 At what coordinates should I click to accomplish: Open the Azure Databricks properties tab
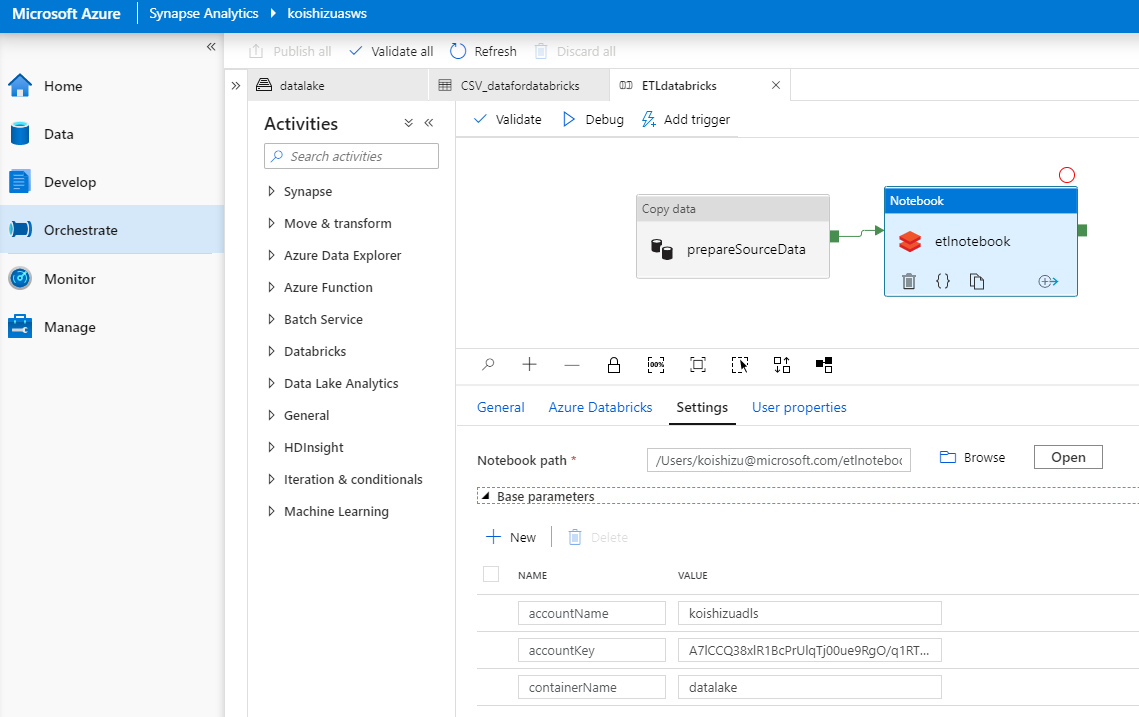click(600, 408)
